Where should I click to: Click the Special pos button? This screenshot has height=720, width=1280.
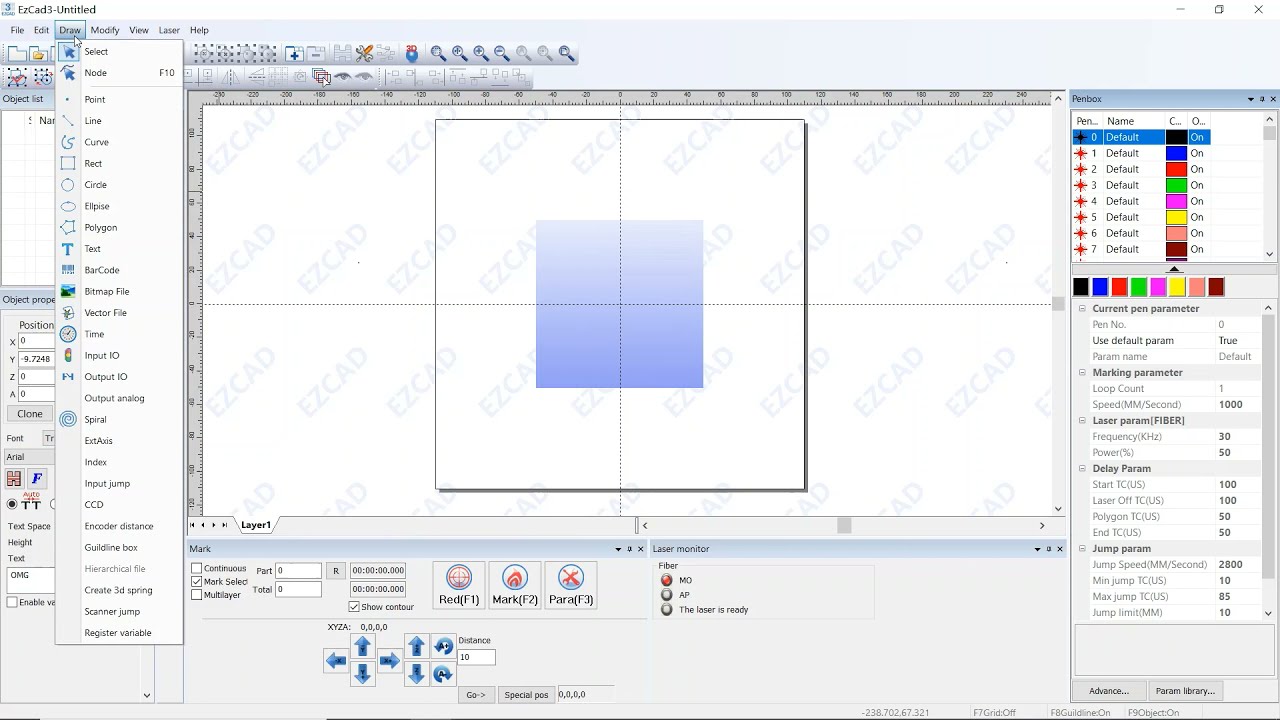[526, 695]
